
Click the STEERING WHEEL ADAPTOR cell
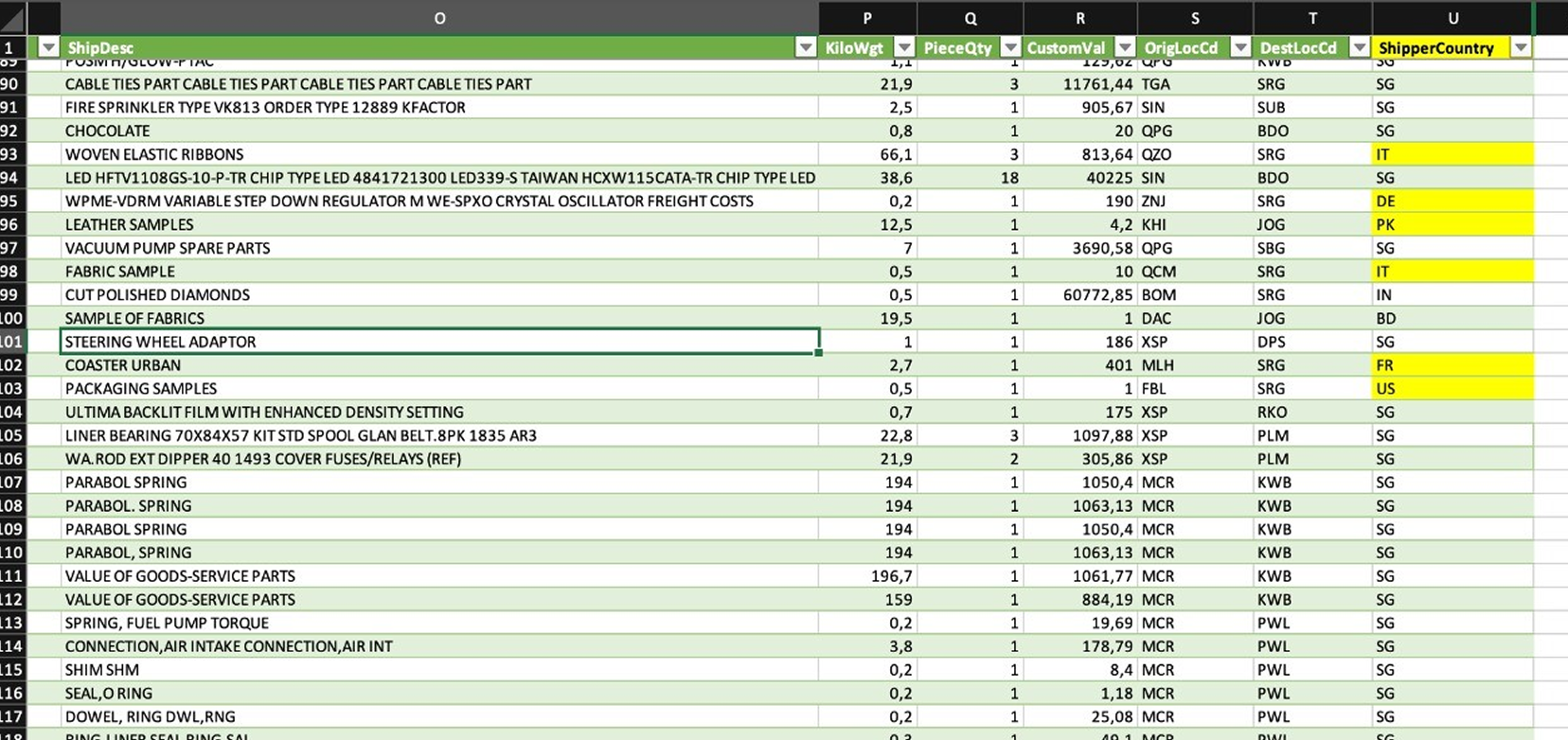(x=439, y=342)
